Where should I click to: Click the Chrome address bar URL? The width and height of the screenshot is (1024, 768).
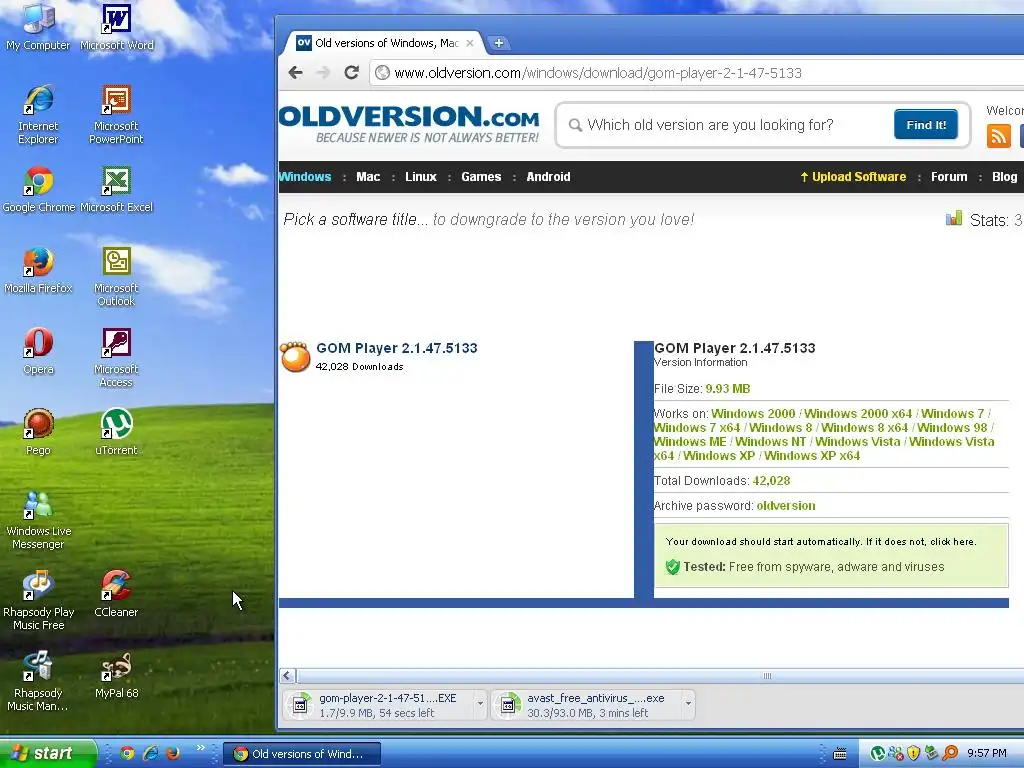[x=598, y=73]
